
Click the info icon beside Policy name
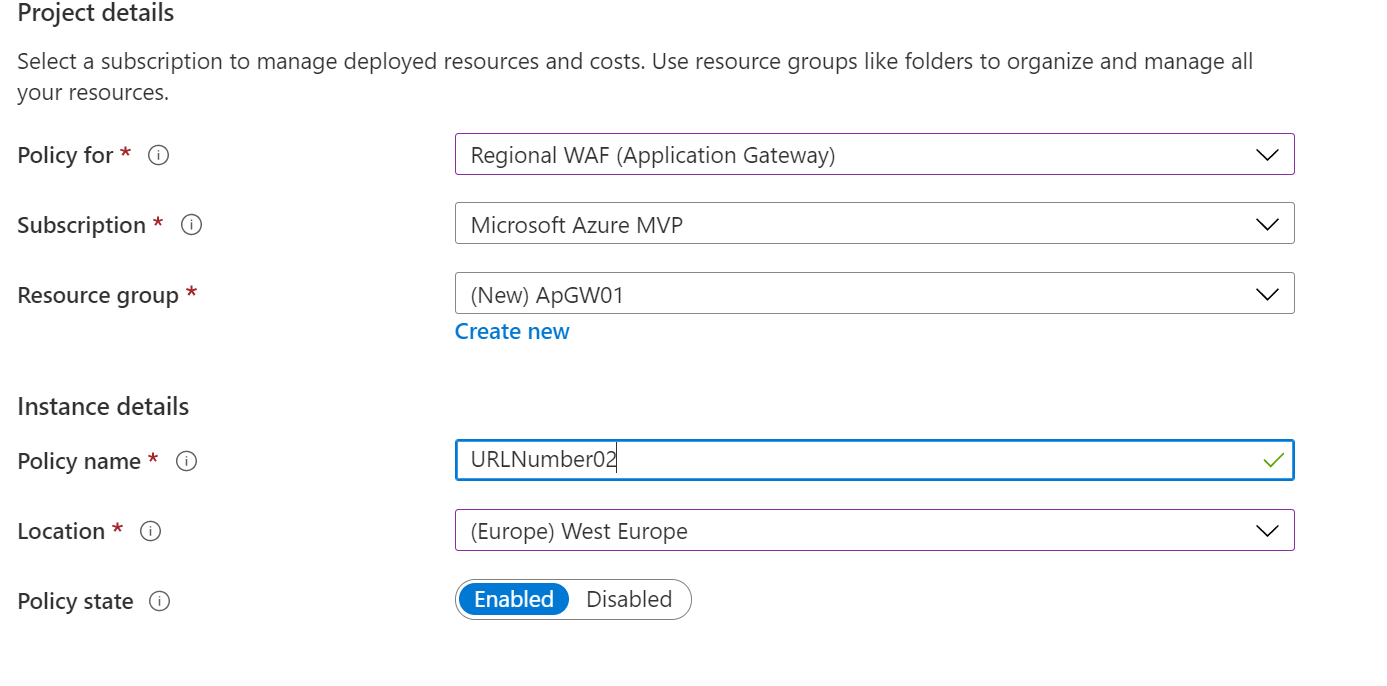[x=186, y=462]
